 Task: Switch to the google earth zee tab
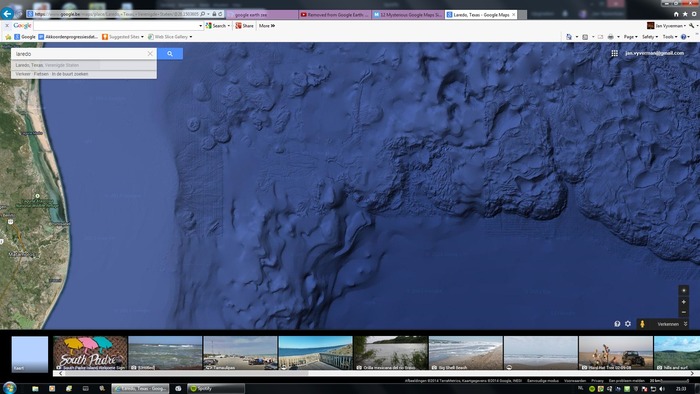(x=262, y=15)
